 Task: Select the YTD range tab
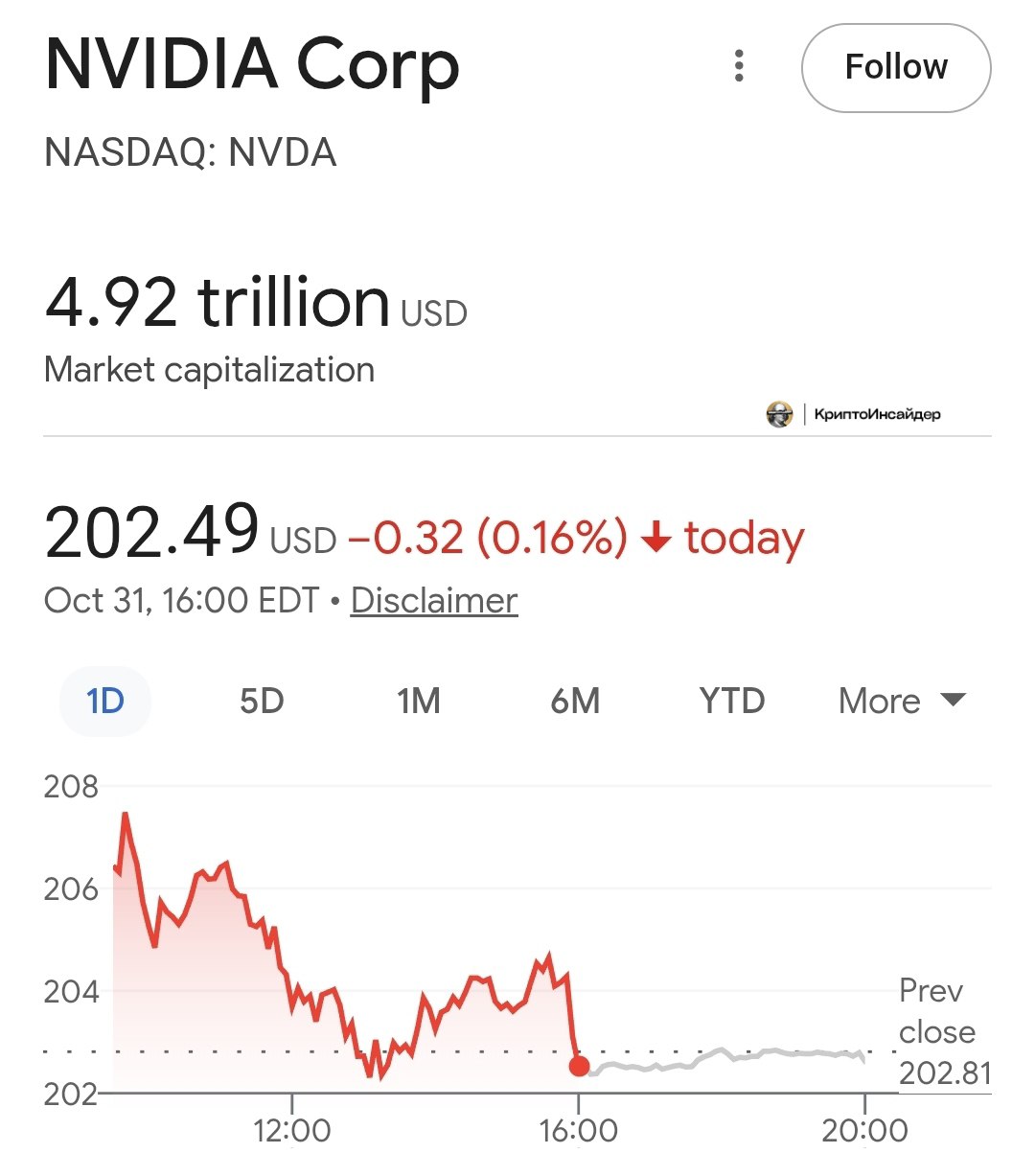(x=732, y=701)
